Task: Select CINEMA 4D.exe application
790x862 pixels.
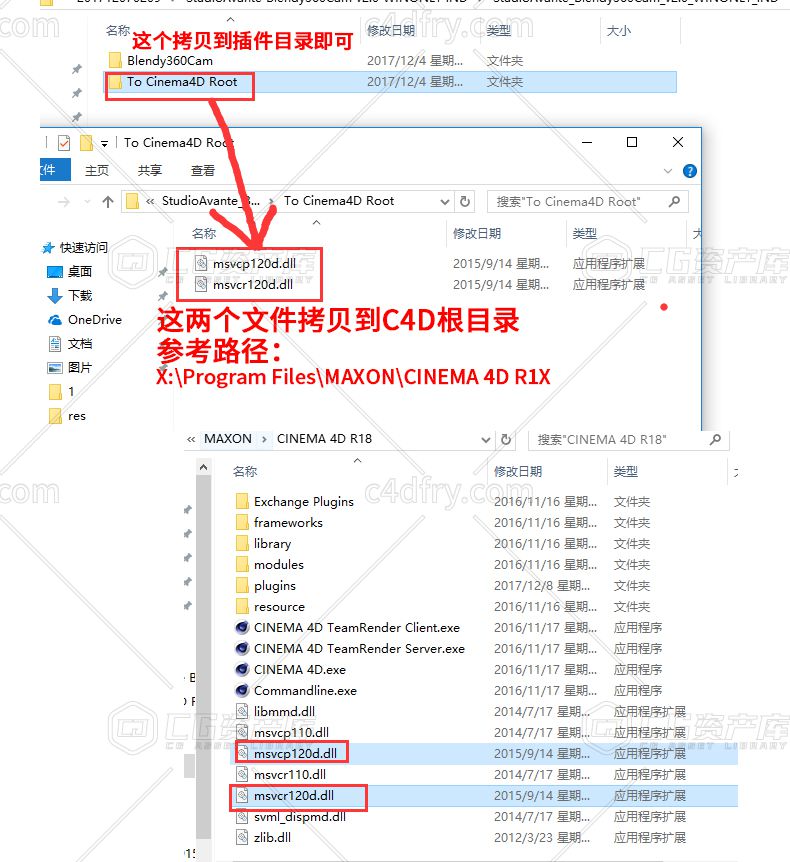Action: click(291, 670)
